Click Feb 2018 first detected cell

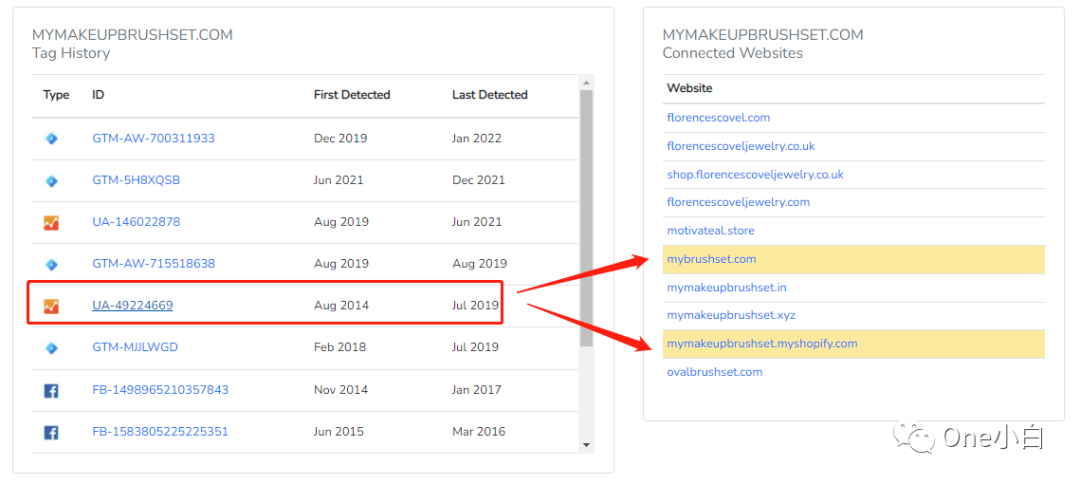(340, 347)
